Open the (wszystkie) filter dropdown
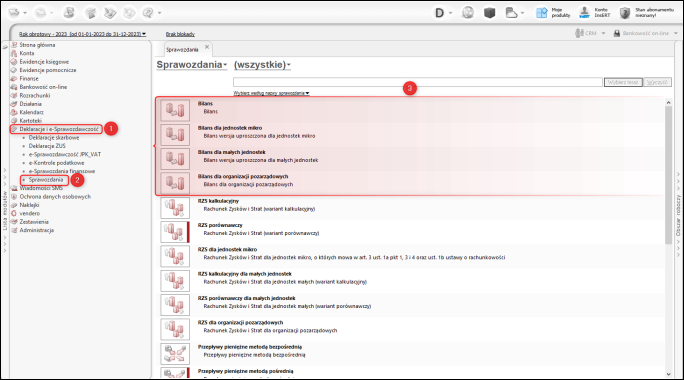The width and height of the screenshot is (684, 380). point(262,65)
